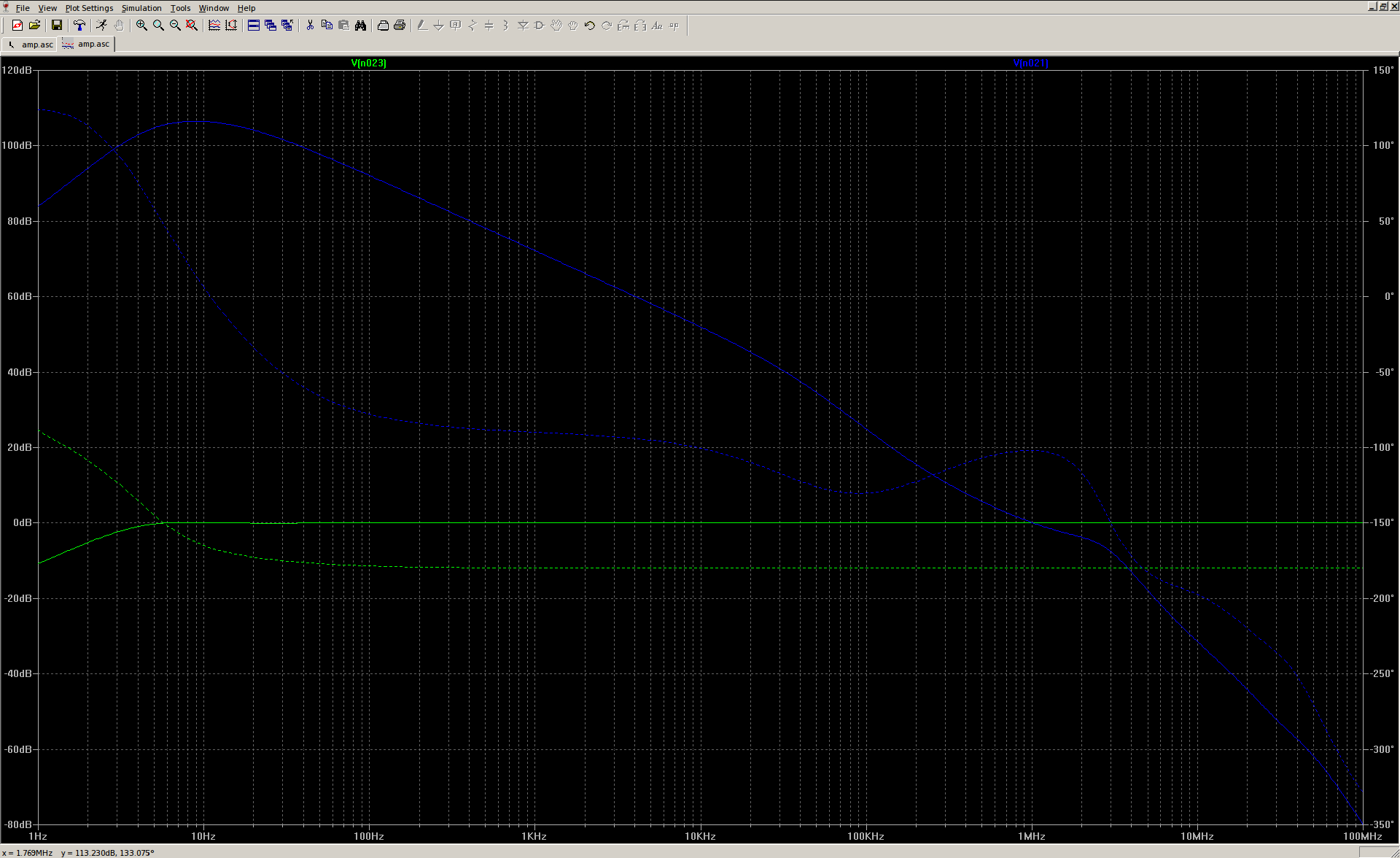
Task: Select the draw wire pencil tool
Action: point(422,26)
